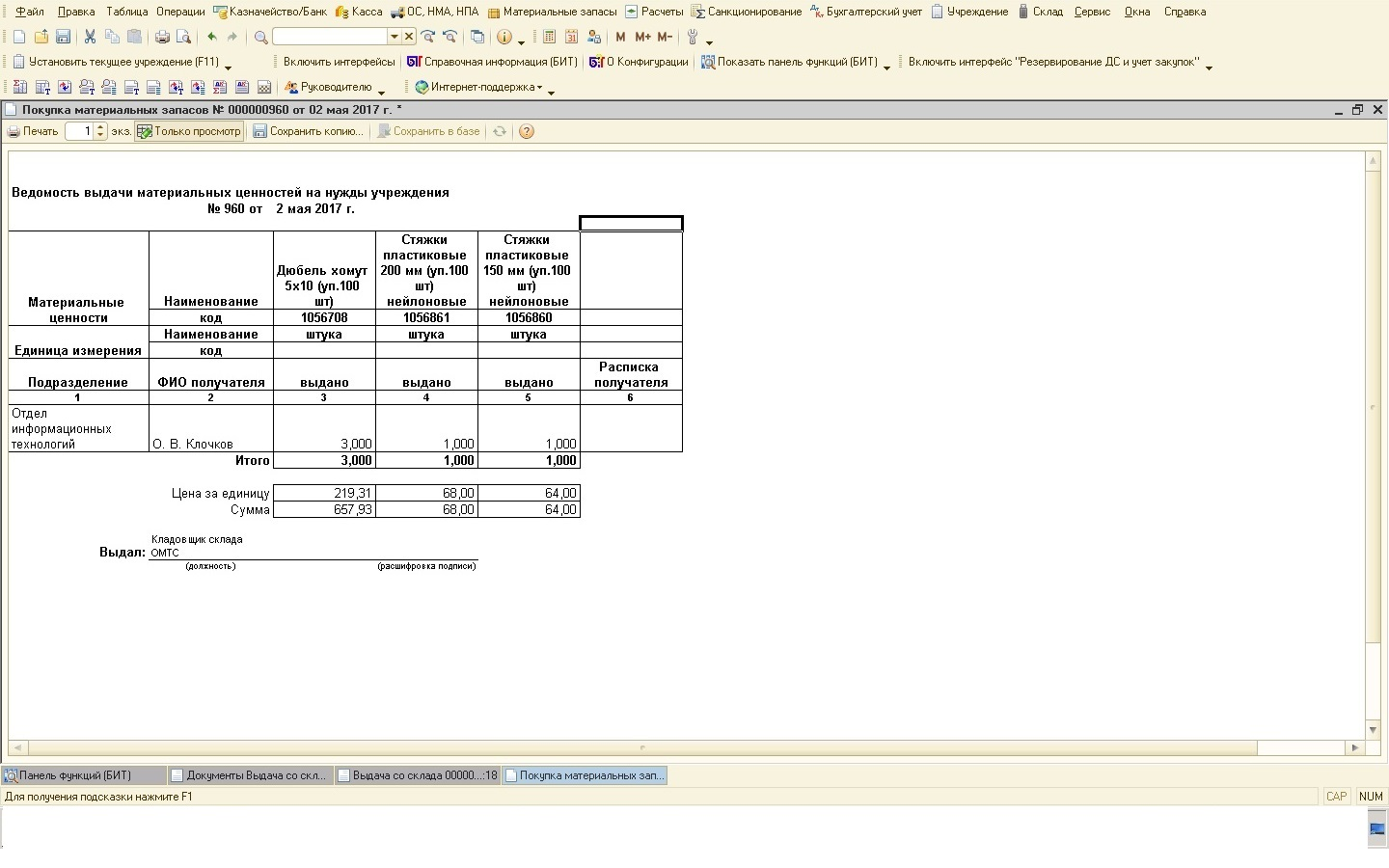Click Сохранить копию... button
This screenshot has width=1389, height=868.
[x=309, y=131]
